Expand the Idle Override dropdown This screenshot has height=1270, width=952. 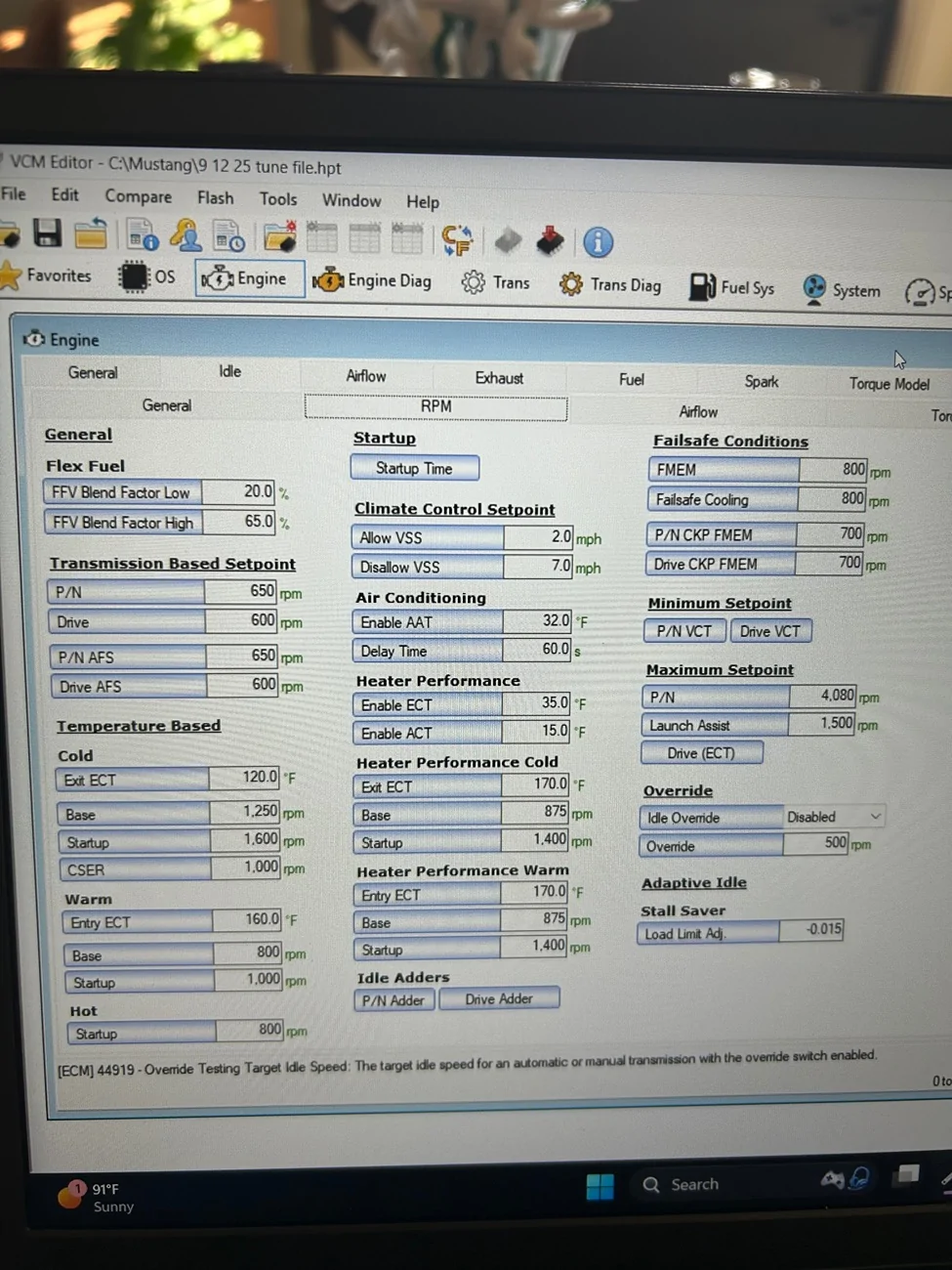click(875, 817)
